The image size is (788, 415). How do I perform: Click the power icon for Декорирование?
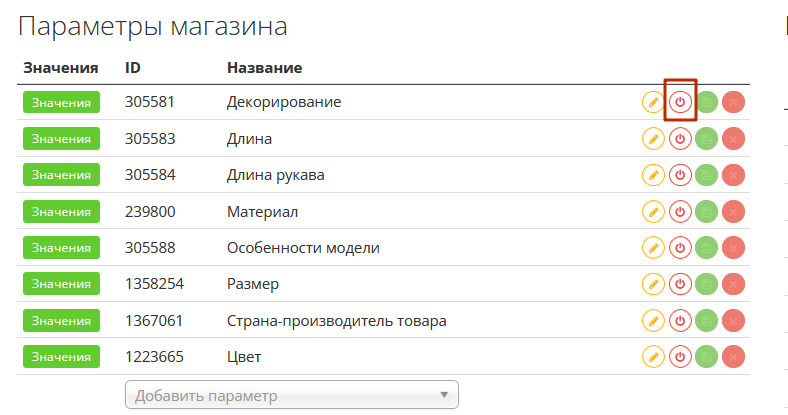pyautogui.click(x=680, y=102)
